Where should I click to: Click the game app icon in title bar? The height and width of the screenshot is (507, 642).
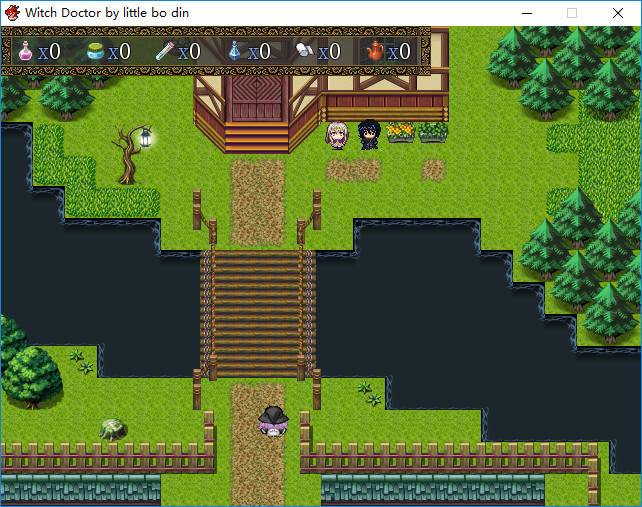(x=12, y=13)
